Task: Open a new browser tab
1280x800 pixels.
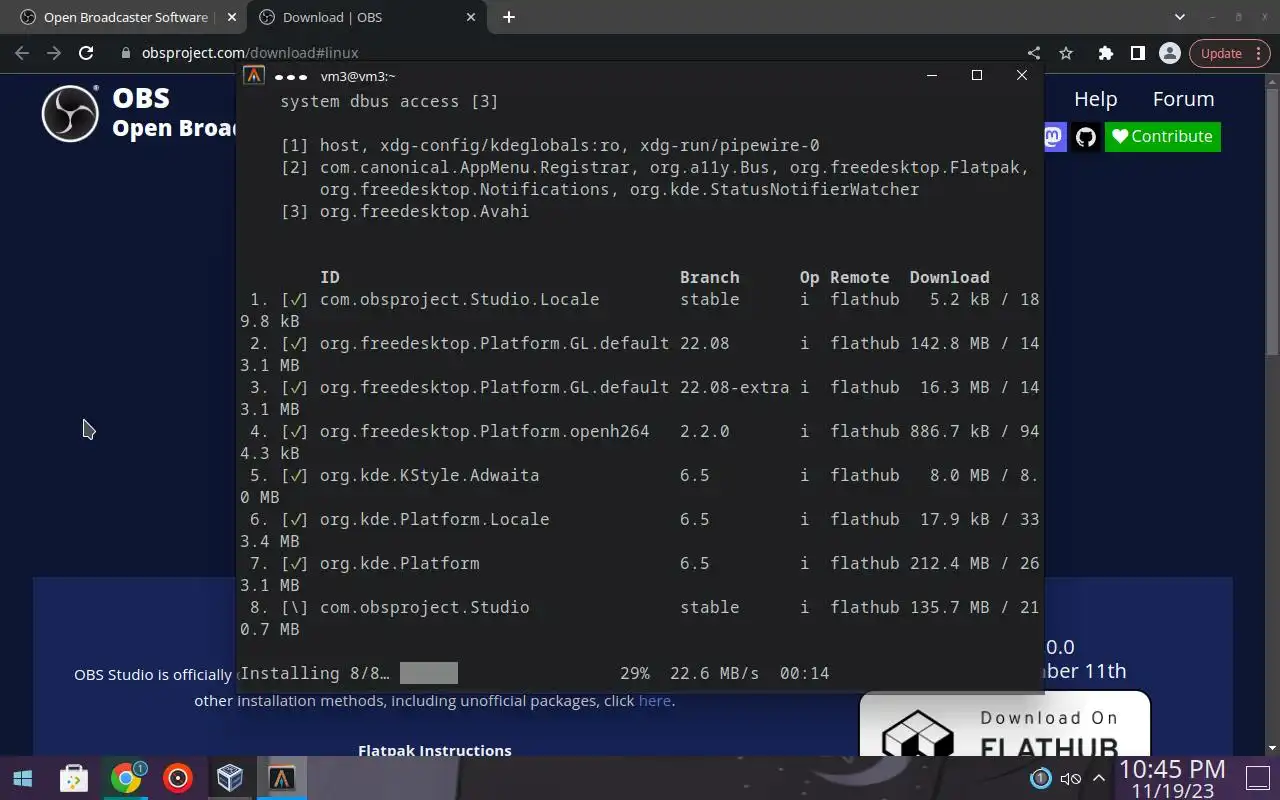Action: (509, 17)
